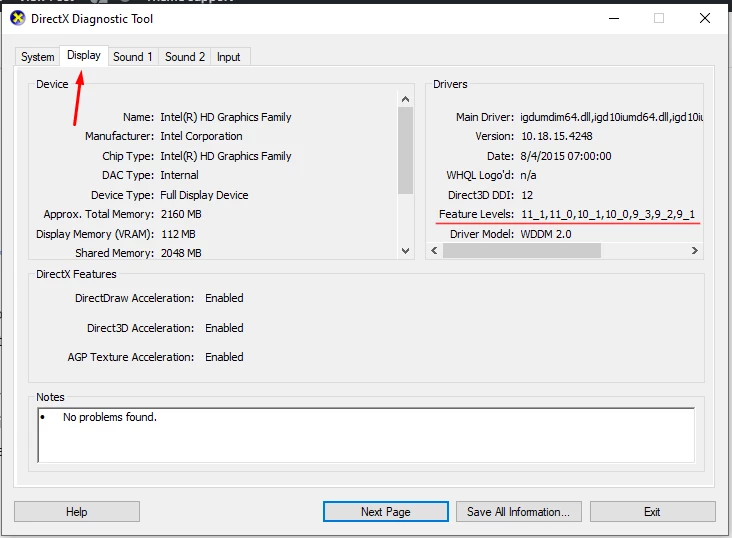Click the 112 MB VRAM value
Image resolution: width=732 pixels, height=538 pixels.
click(x=178, y=234)
